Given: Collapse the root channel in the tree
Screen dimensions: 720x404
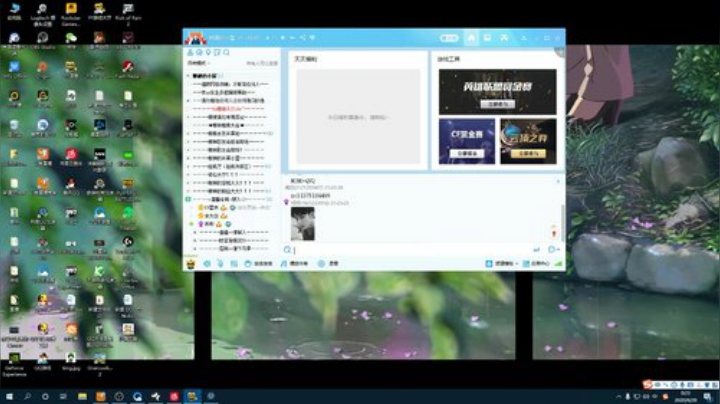Looking at the screenshot, I should pyautogui.click(x=188, y=76).
